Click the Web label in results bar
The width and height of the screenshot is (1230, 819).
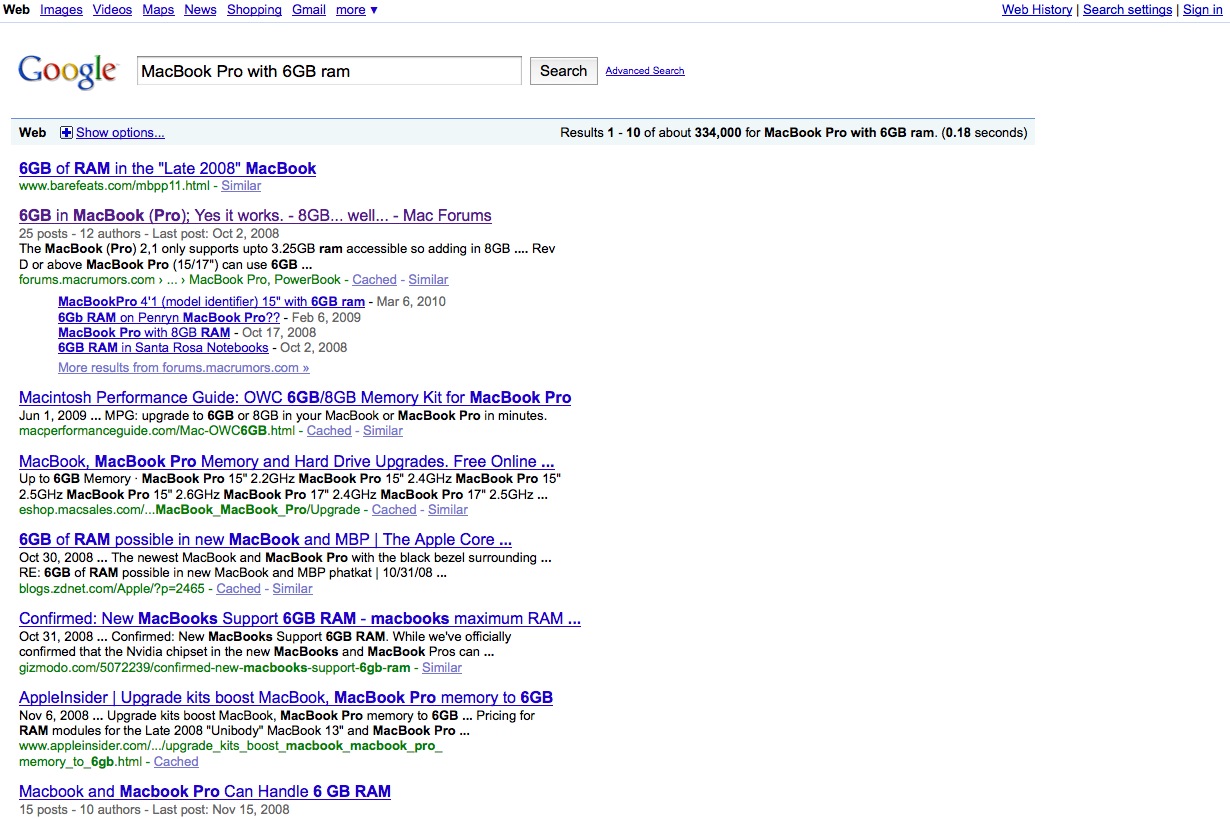(33, 133)
